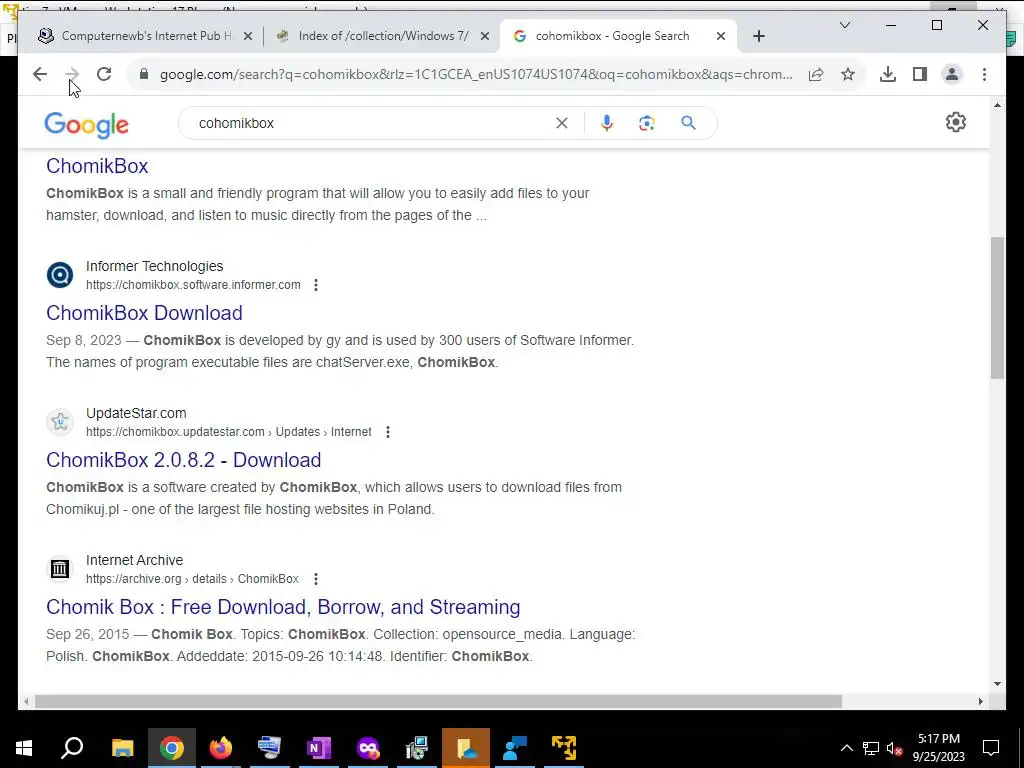Submit search with magnifier icon
The image size is (1024, 768).
pos(688,123)
